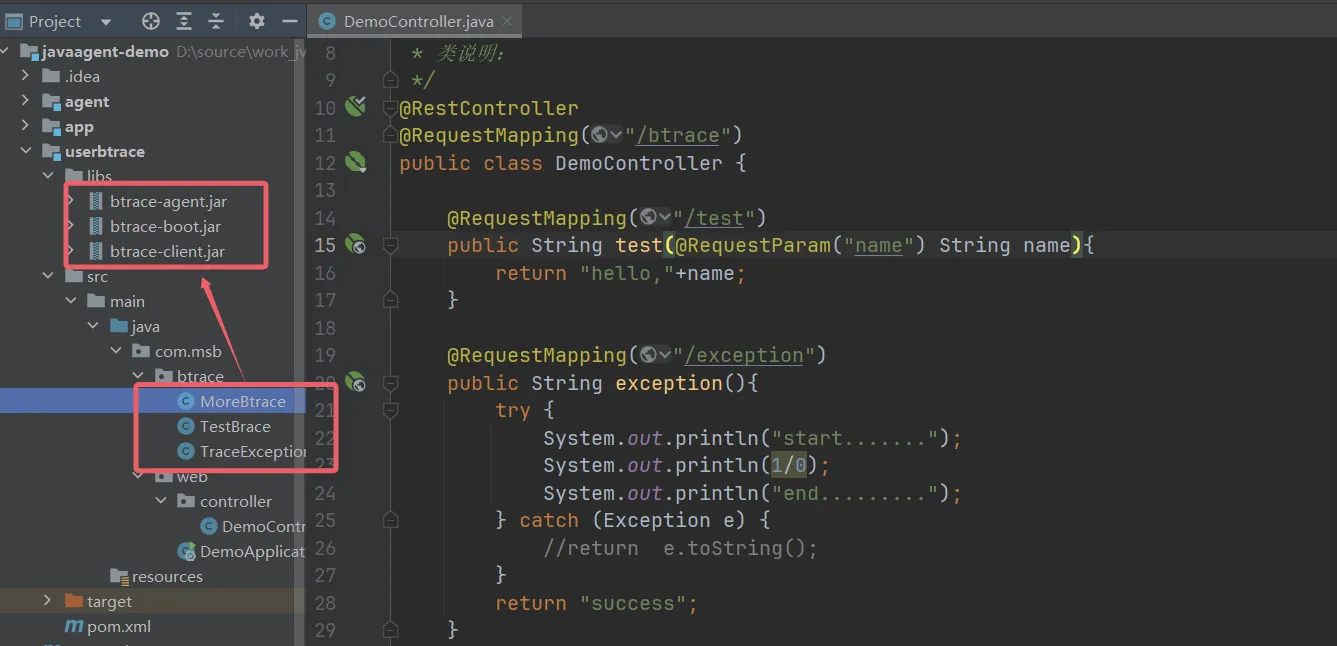
Task: Open the Project view dropdown
Action: click(x=106, y=21)
